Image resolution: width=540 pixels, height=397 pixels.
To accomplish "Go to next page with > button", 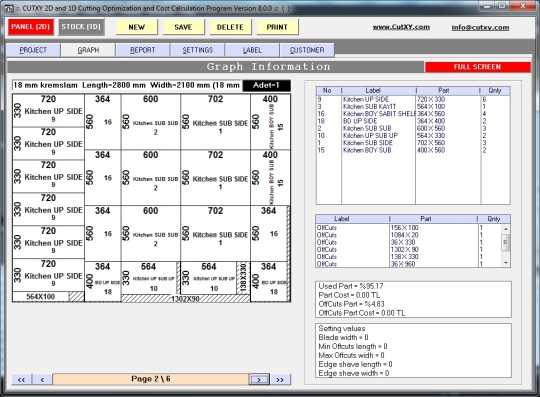I will pyautogui.click(x=259, y=379).
